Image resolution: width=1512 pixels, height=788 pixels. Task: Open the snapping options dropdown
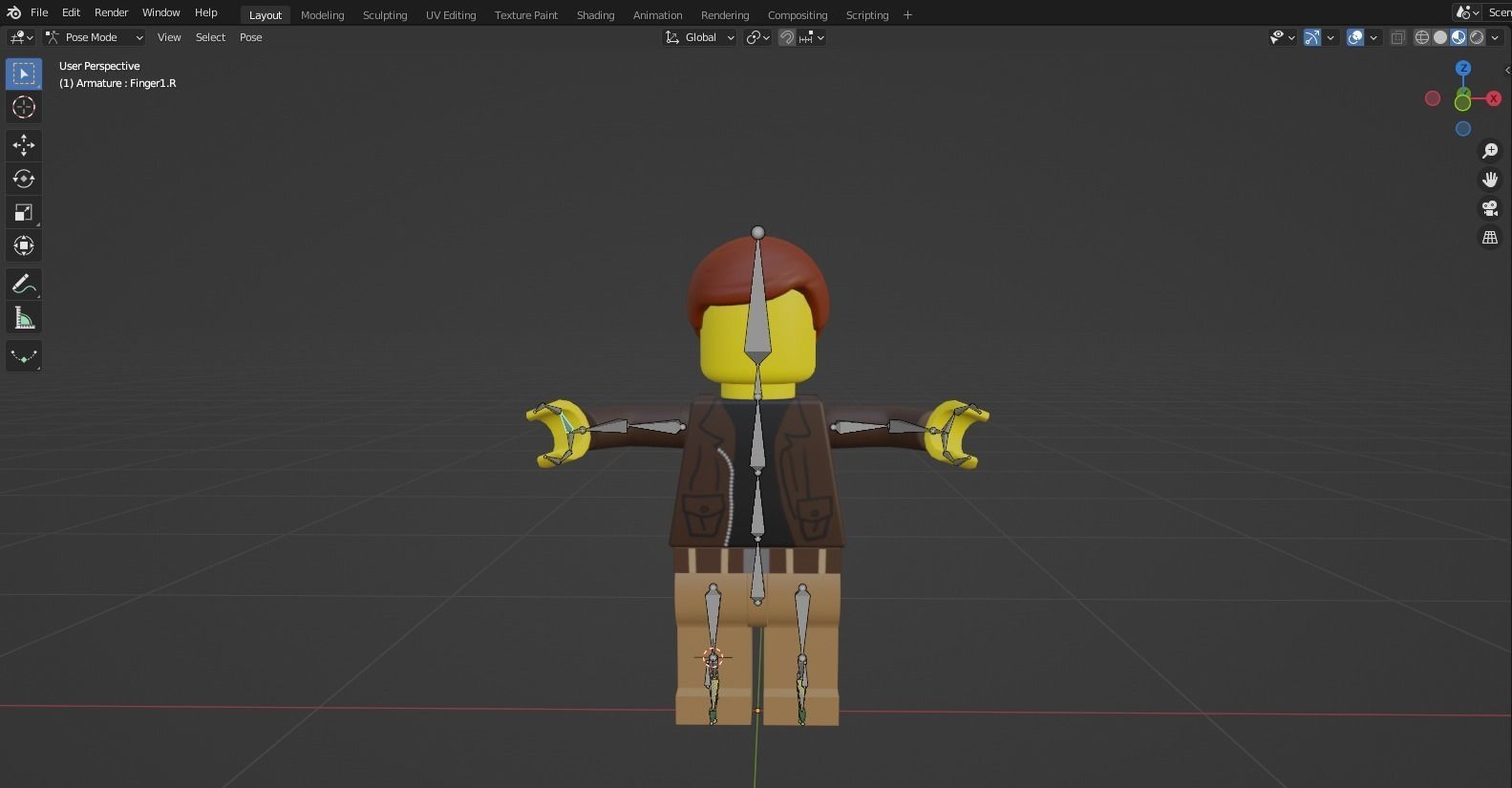812,37
